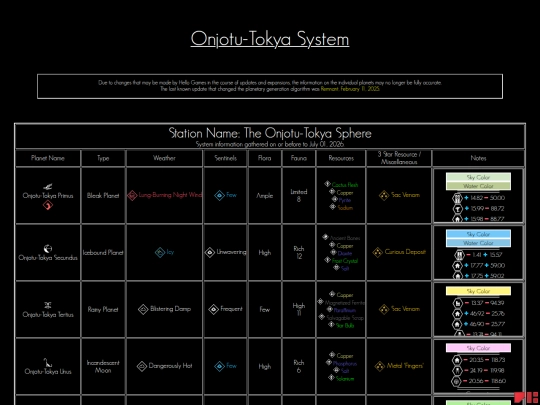Click the globe glyph above Onjotu-Tokya Secundus
Screen dimensions: 540x405
point(48,248)
